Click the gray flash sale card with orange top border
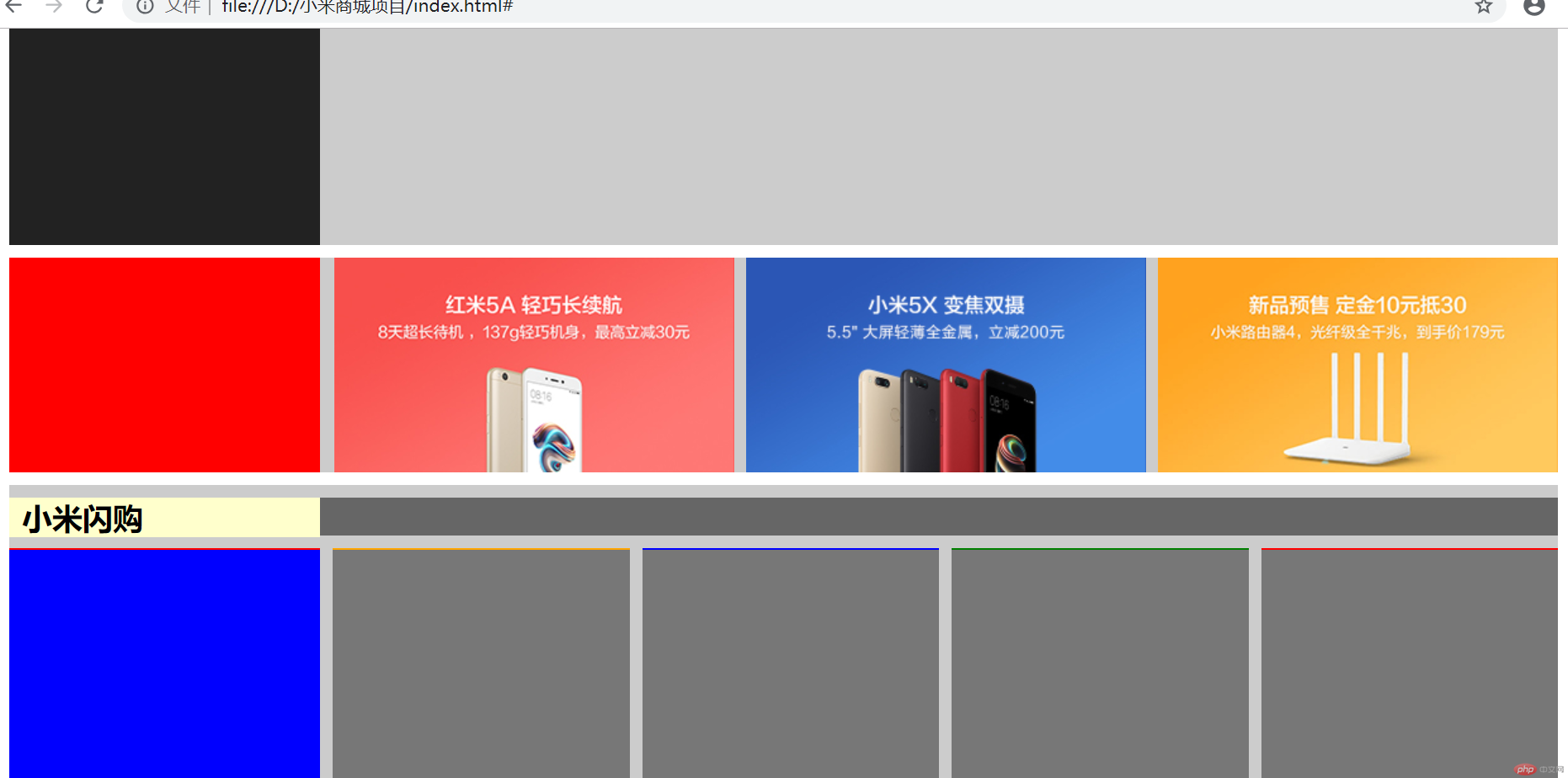Viewport: 1568px width, 778px height. pos(481,663)
